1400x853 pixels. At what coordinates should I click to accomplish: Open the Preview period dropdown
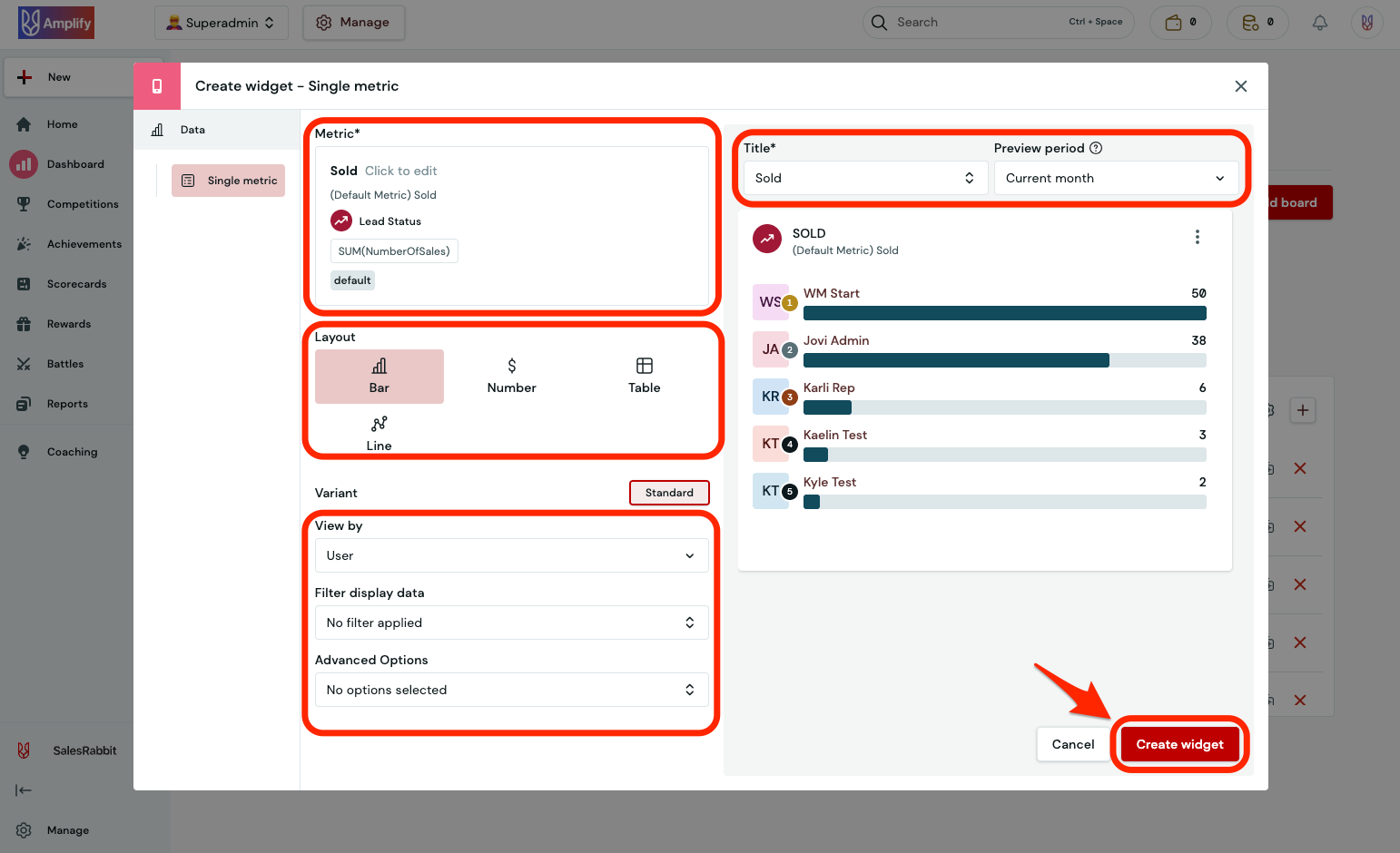point(1116,178)
